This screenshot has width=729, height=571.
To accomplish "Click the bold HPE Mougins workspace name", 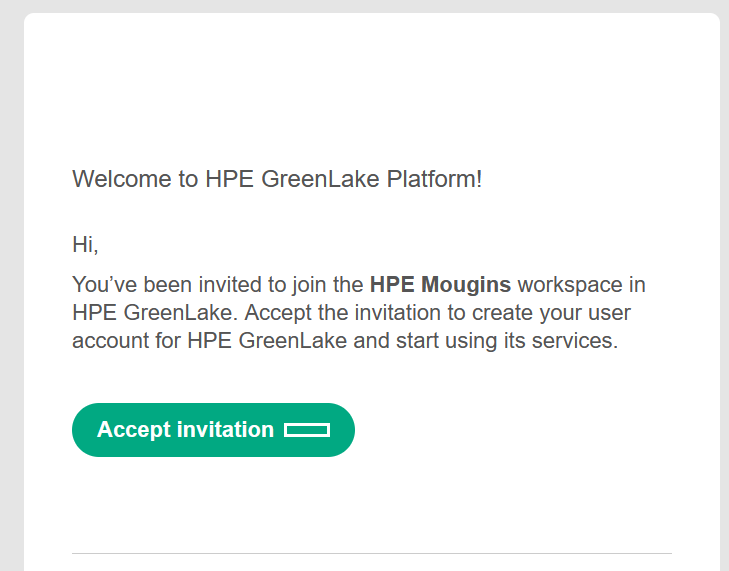I will click(x=440, y=285).
